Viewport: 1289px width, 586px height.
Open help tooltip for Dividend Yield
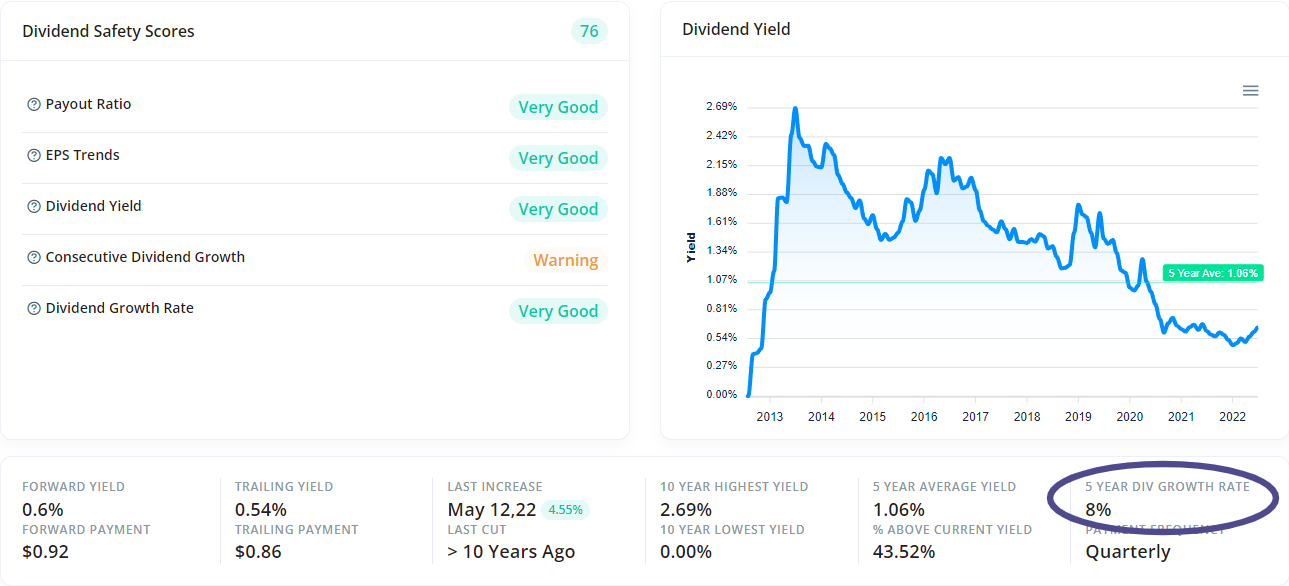pyautogui.click(x=33, y=205)
